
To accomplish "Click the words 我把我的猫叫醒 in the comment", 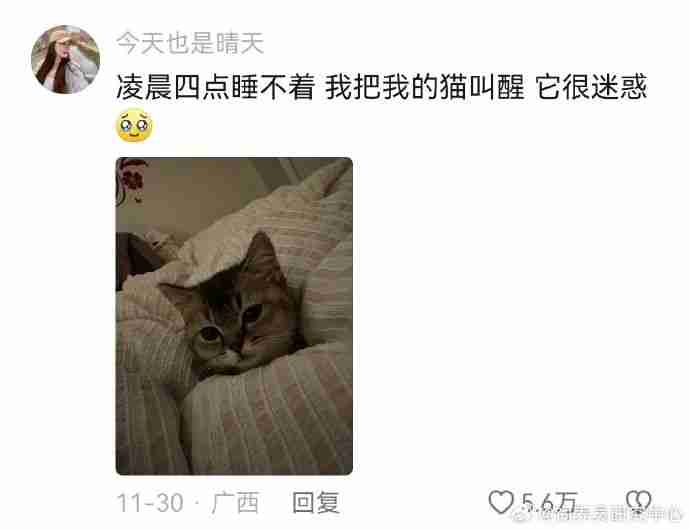I will pyautogui.click(x=425, y=87).
